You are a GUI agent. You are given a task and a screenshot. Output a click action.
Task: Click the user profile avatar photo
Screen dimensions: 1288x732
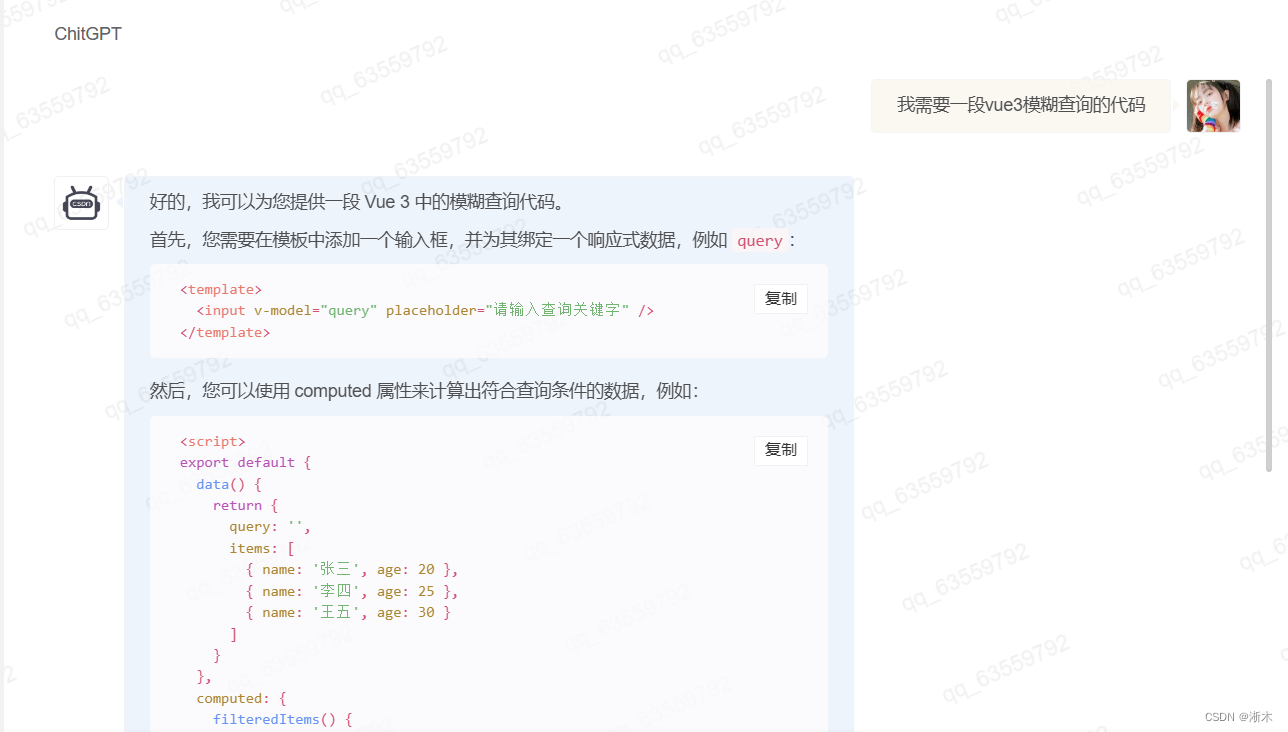[x=1213, y=106]
